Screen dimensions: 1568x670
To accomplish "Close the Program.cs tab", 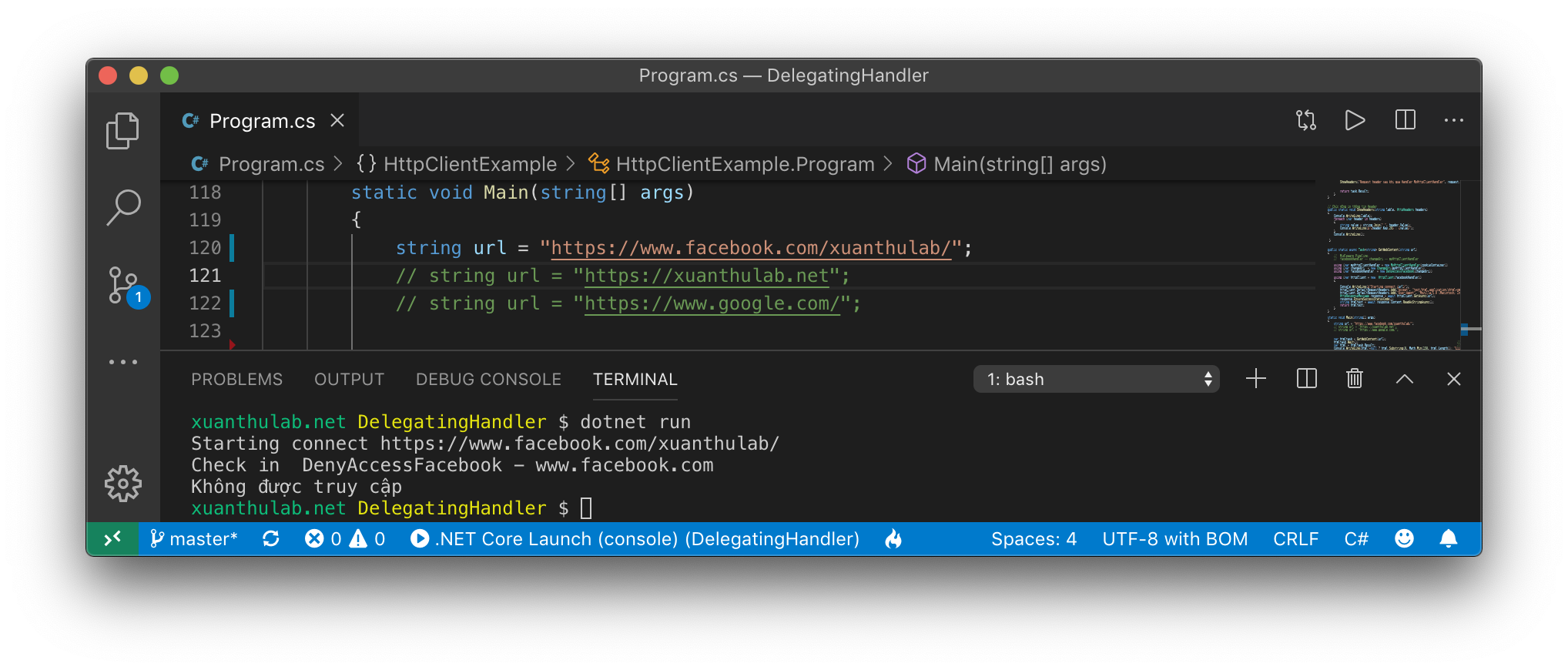I will coord(337,120).
